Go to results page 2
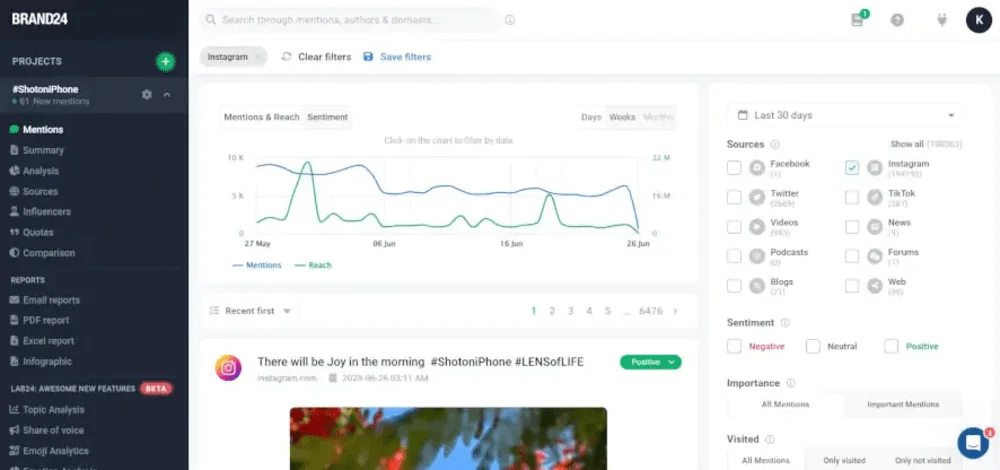1000x470 pixels. pyautogui.click(x=552, y=311)
